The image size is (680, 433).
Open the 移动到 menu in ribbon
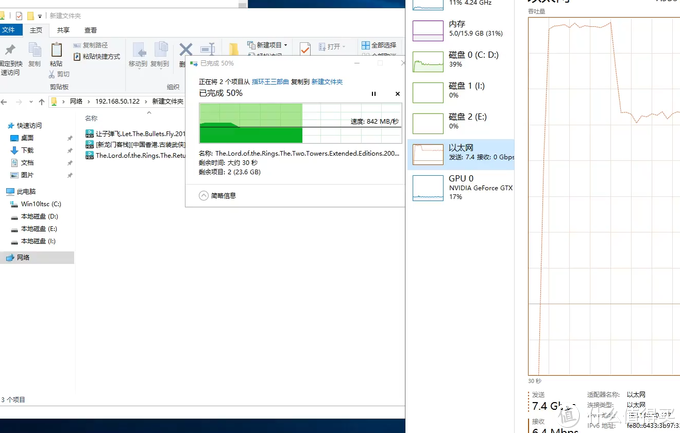click(138, 55)
